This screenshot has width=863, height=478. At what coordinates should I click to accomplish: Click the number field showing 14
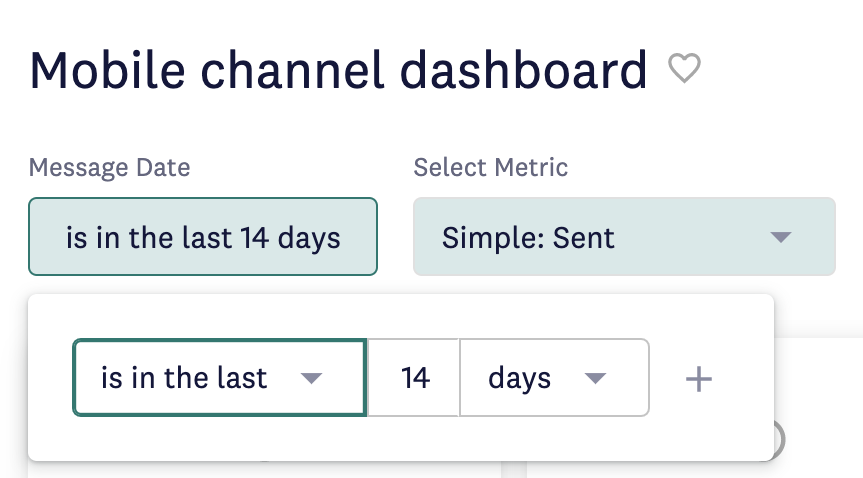pyautogui.click(x=413, y=378)
